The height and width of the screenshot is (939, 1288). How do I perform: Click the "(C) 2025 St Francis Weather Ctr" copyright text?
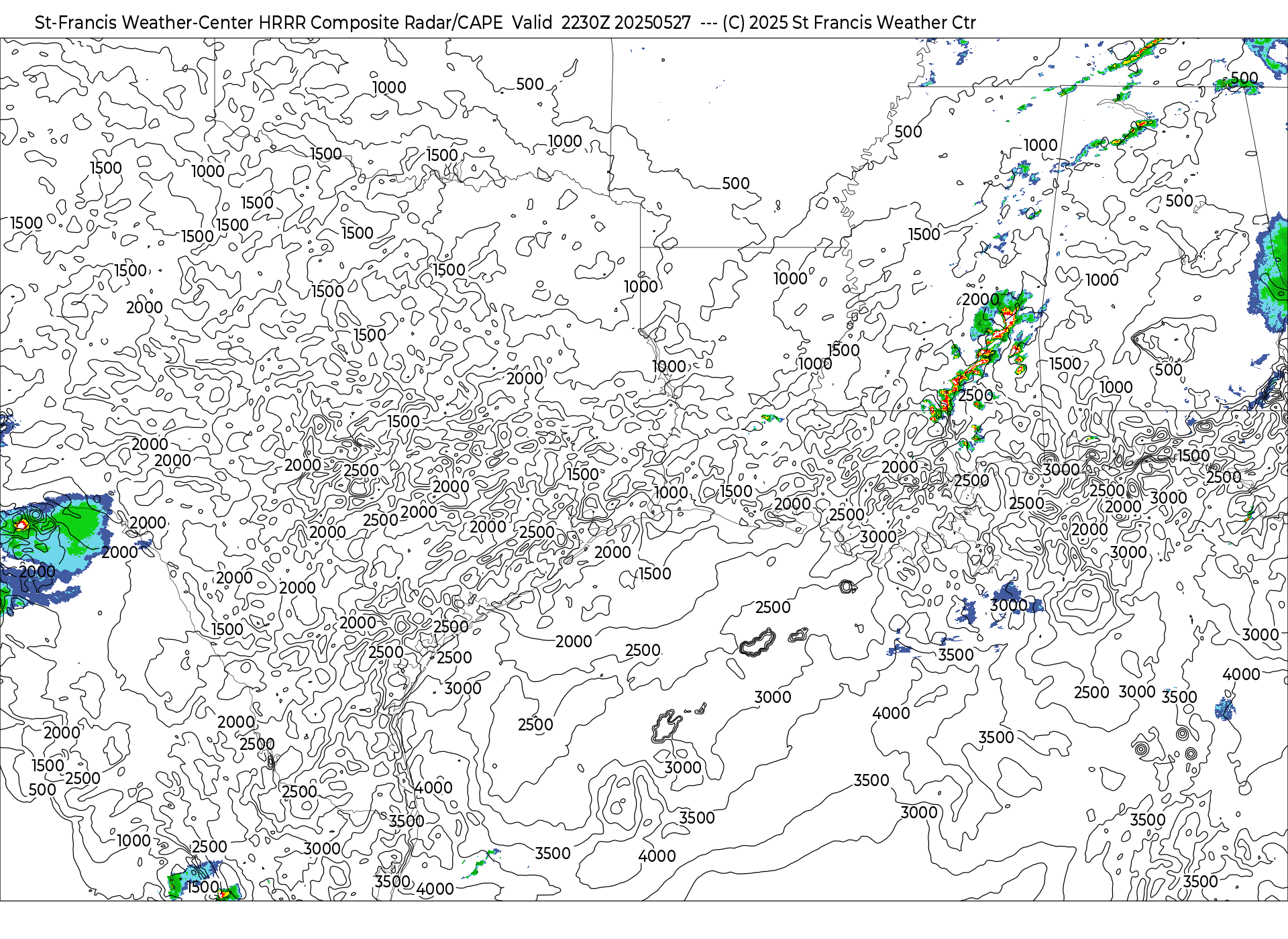coord(849,23)
